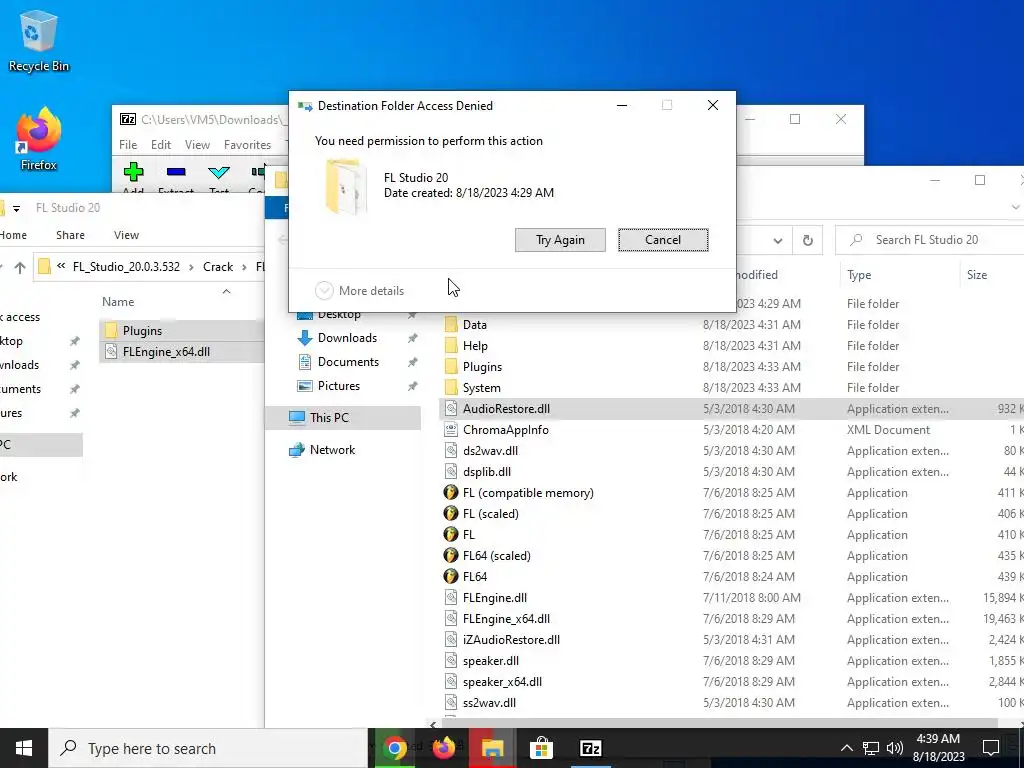This screenshot has width=1024, height=768.
Task: Select the ChromaAppInfo XML file
Action: pyautogui.click(x=505, y=430)
